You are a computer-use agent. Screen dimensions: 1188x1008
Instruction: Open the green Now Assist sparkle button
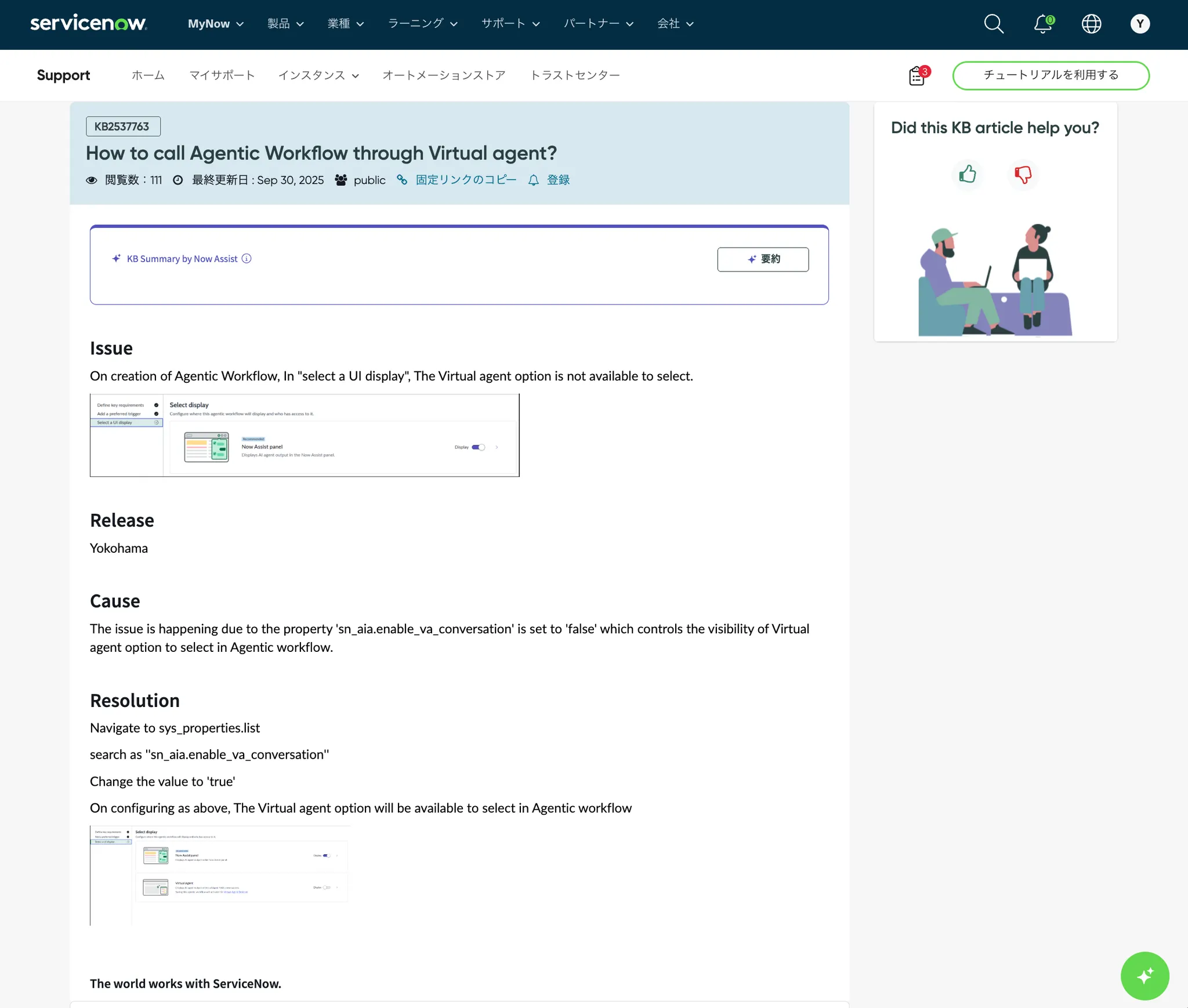point(1144,976)
